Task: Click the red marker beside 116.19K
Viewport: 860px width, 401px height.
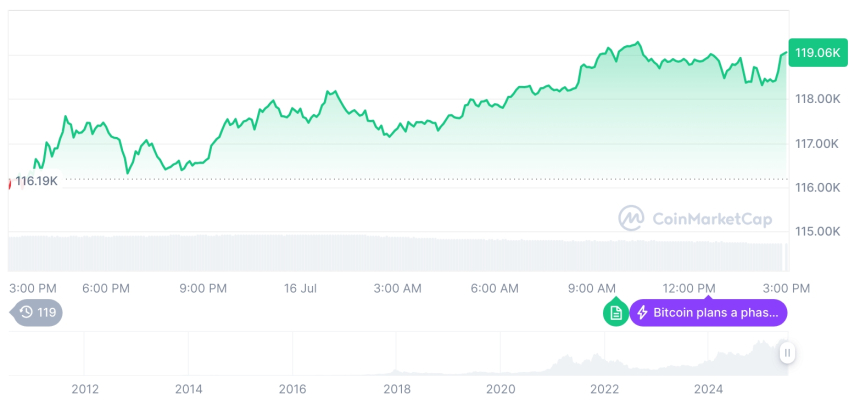Action: (10, 181)
